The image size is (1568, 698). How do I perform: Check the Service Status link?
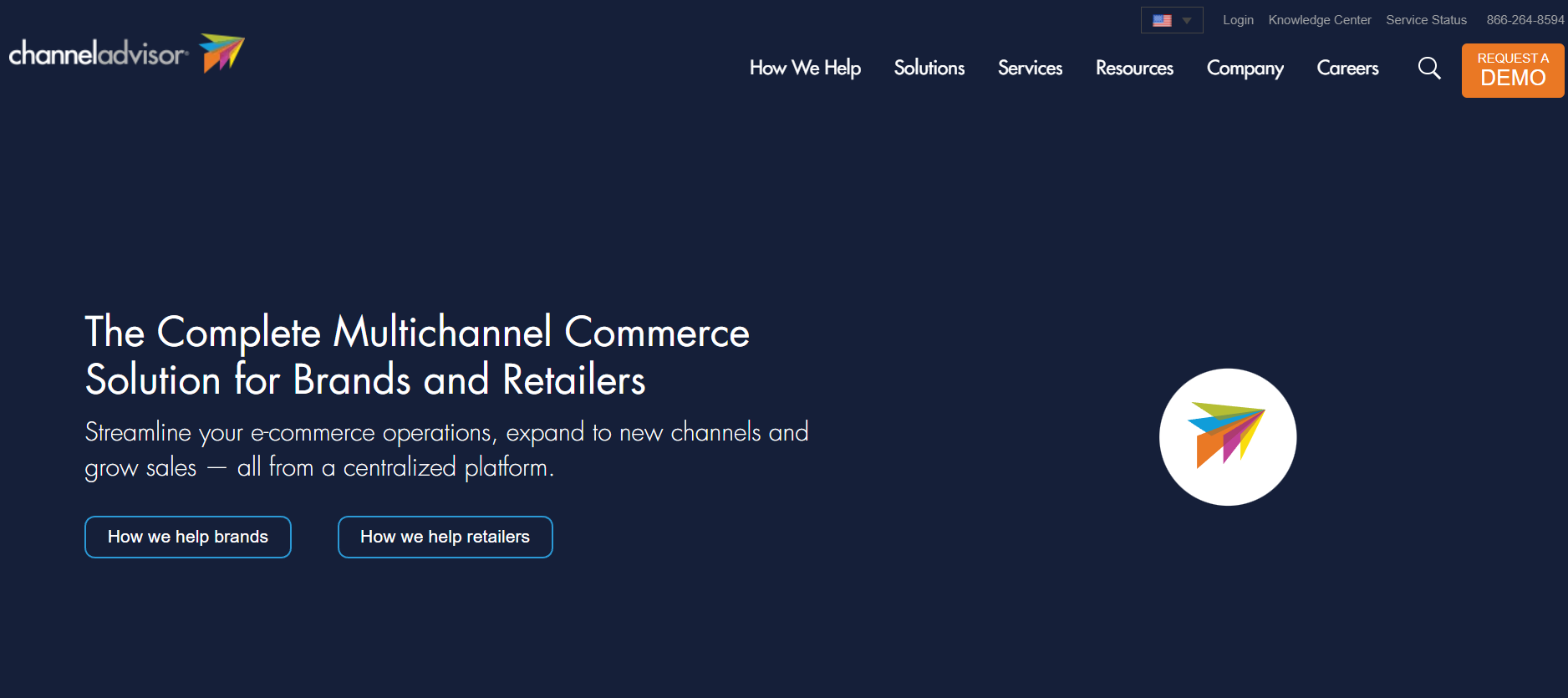click(1426, 20)
